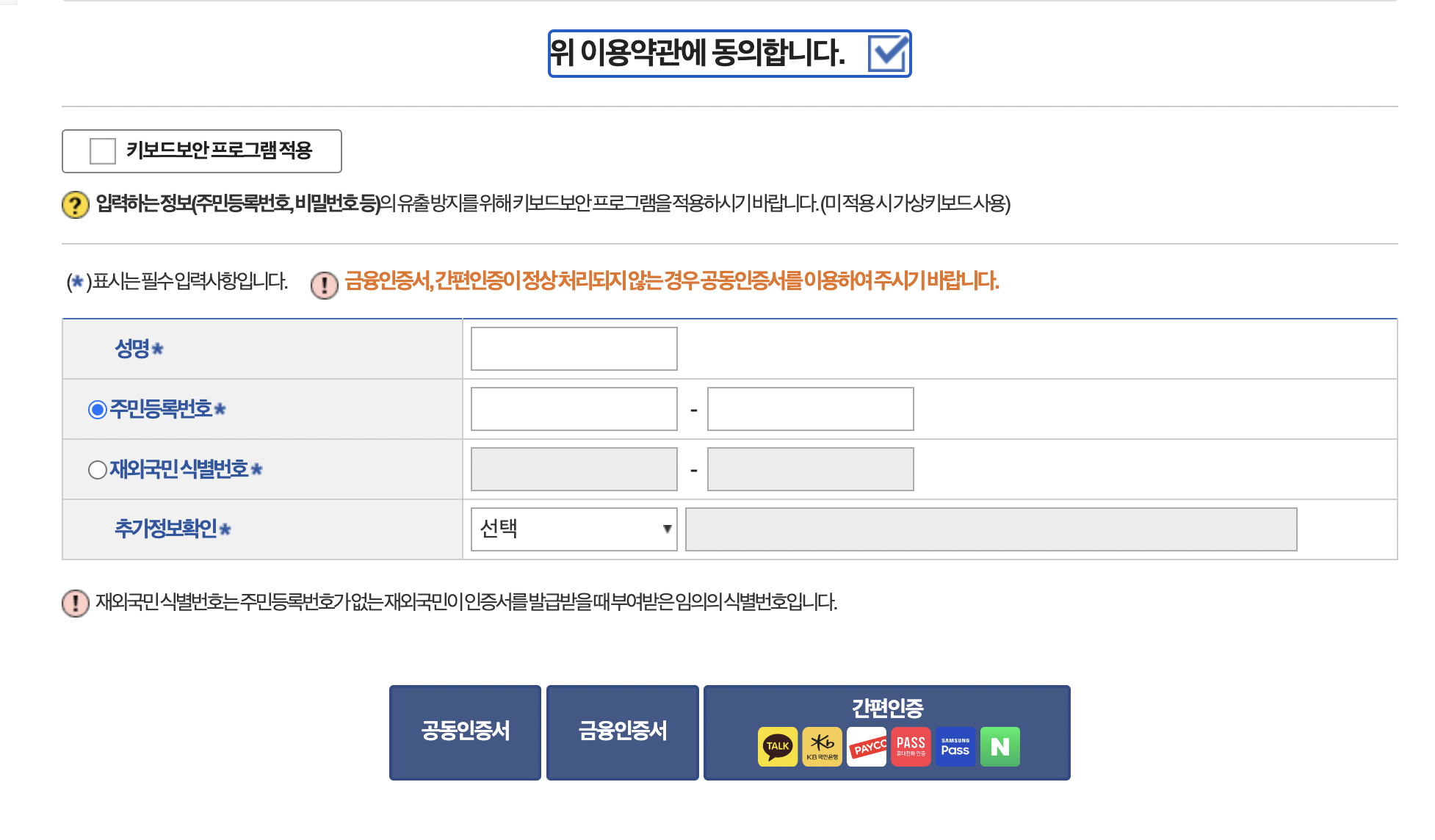
Task: Click the exclamation icon beside 재외국민 note
Action: pyautogui.click(x=76, y=603)
